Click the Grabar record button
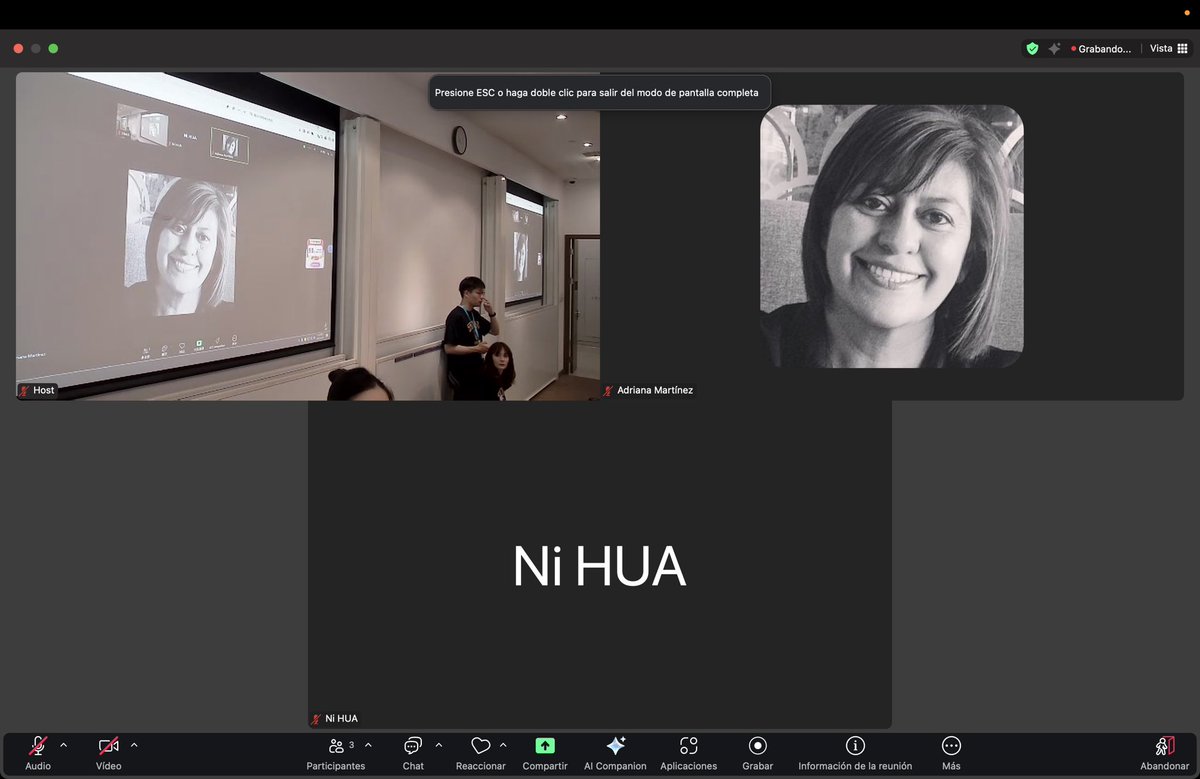The width and height of the screenshot is (1200, 779). 758,753
